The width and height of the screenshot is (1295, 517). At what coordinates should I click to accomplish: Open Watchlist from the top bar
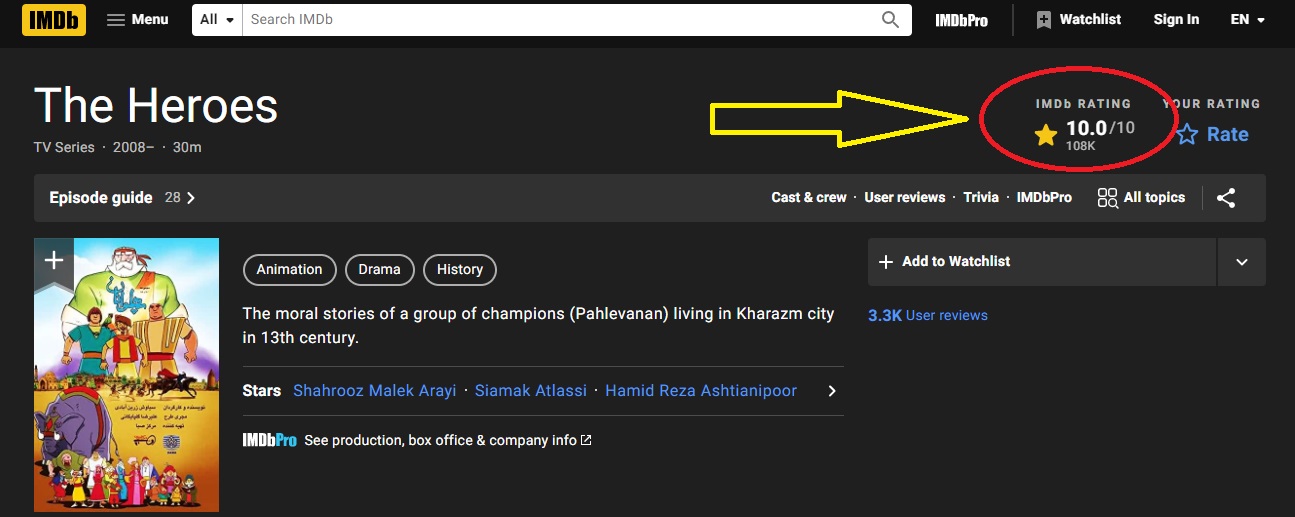[1078, 20]
